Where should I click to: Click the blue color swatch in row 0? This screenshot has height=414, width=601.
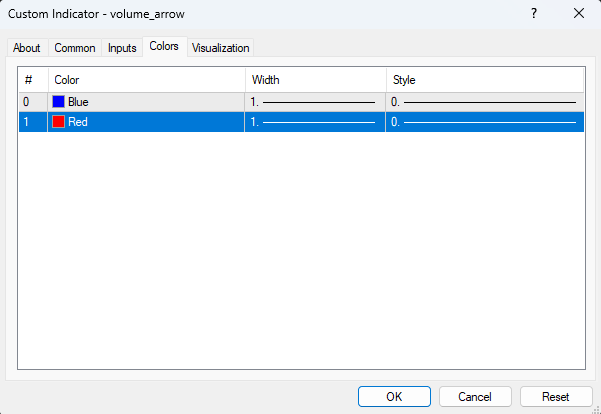59,102
